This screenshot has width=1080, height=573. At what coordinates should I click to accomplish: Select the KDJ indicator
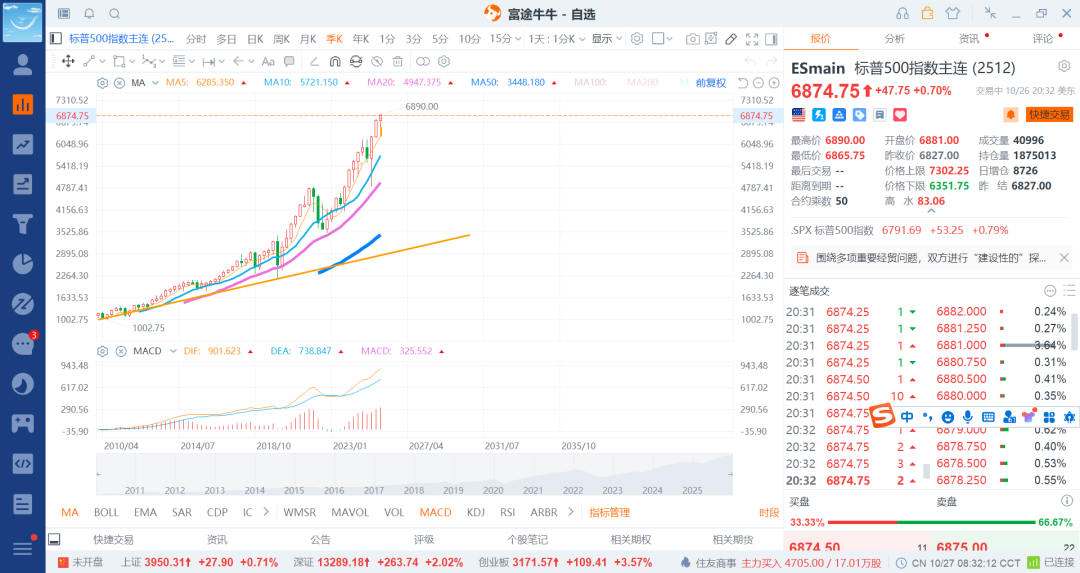click(475, 512)
